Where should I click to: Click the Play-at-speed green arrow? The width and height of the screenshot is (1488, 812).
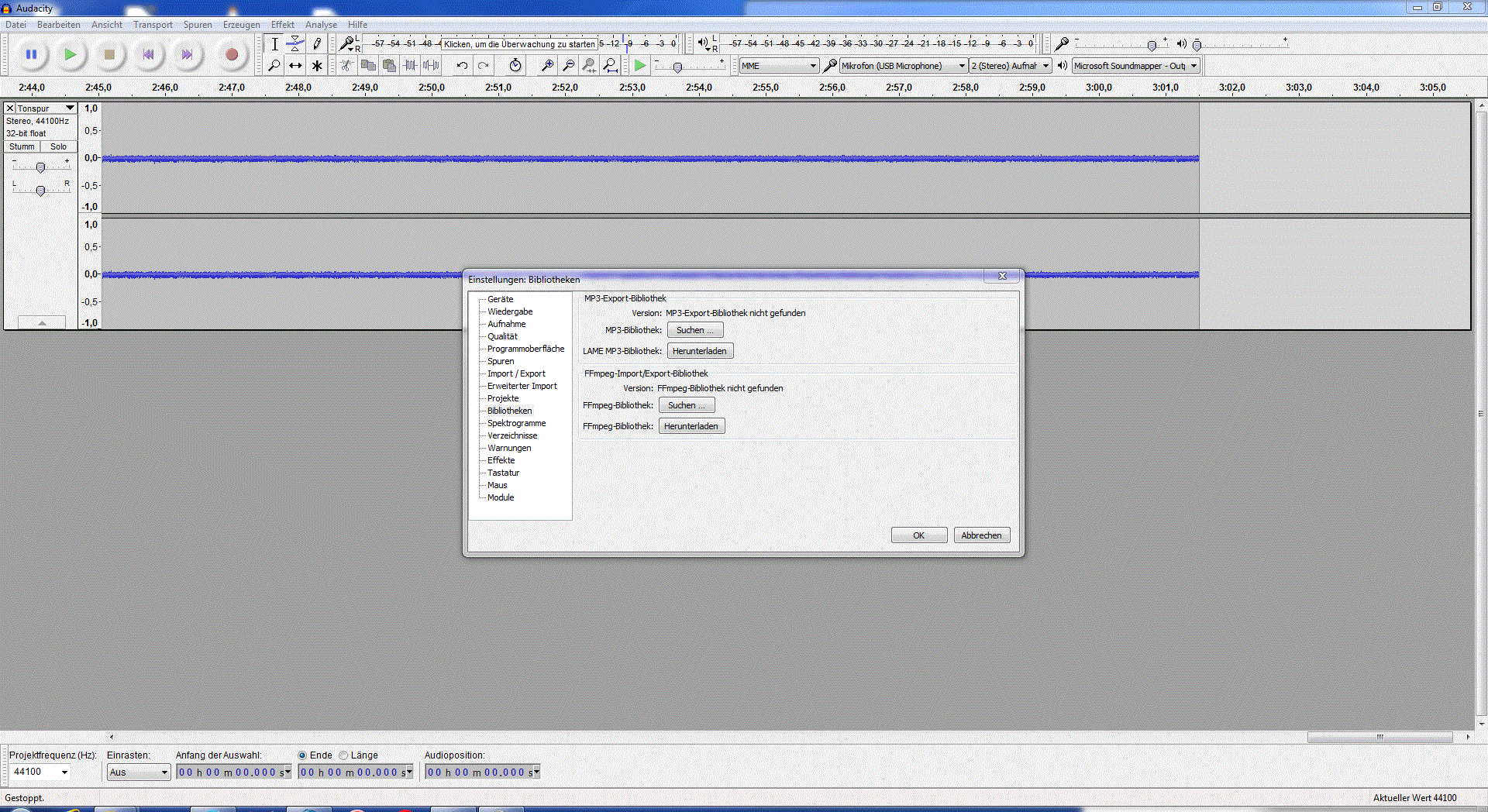click(640, 66)
